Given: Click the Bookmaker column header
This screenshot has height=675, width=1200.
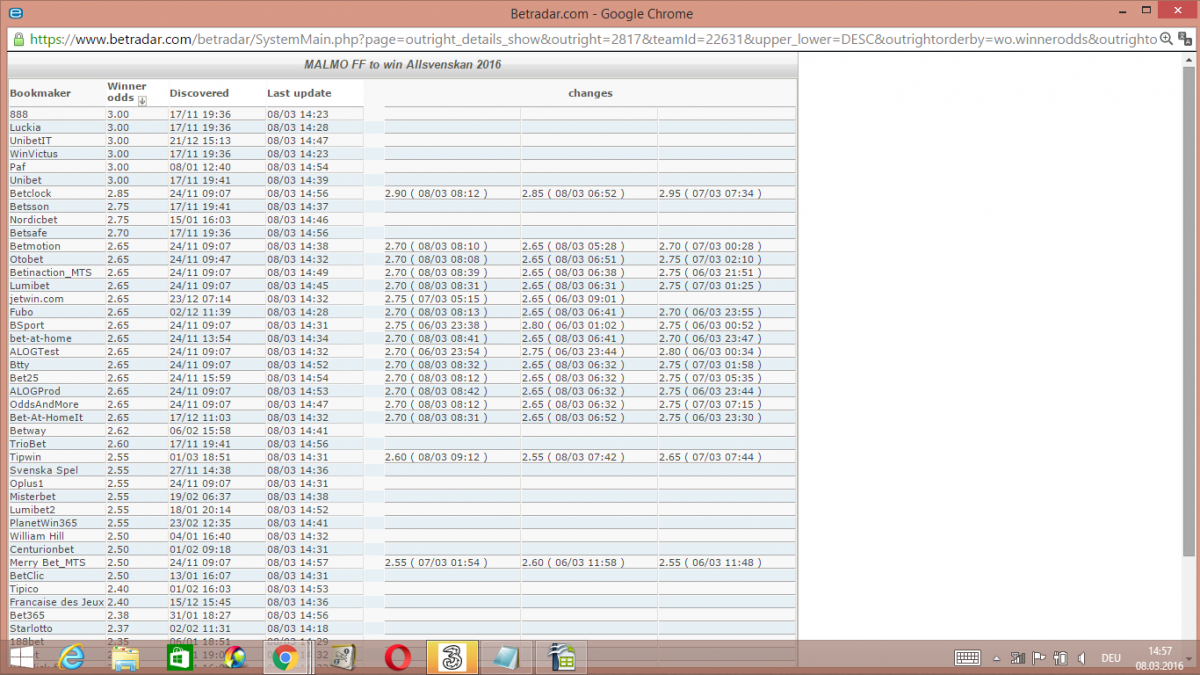Looking at the screenshot, I should (x=40, y=93).
